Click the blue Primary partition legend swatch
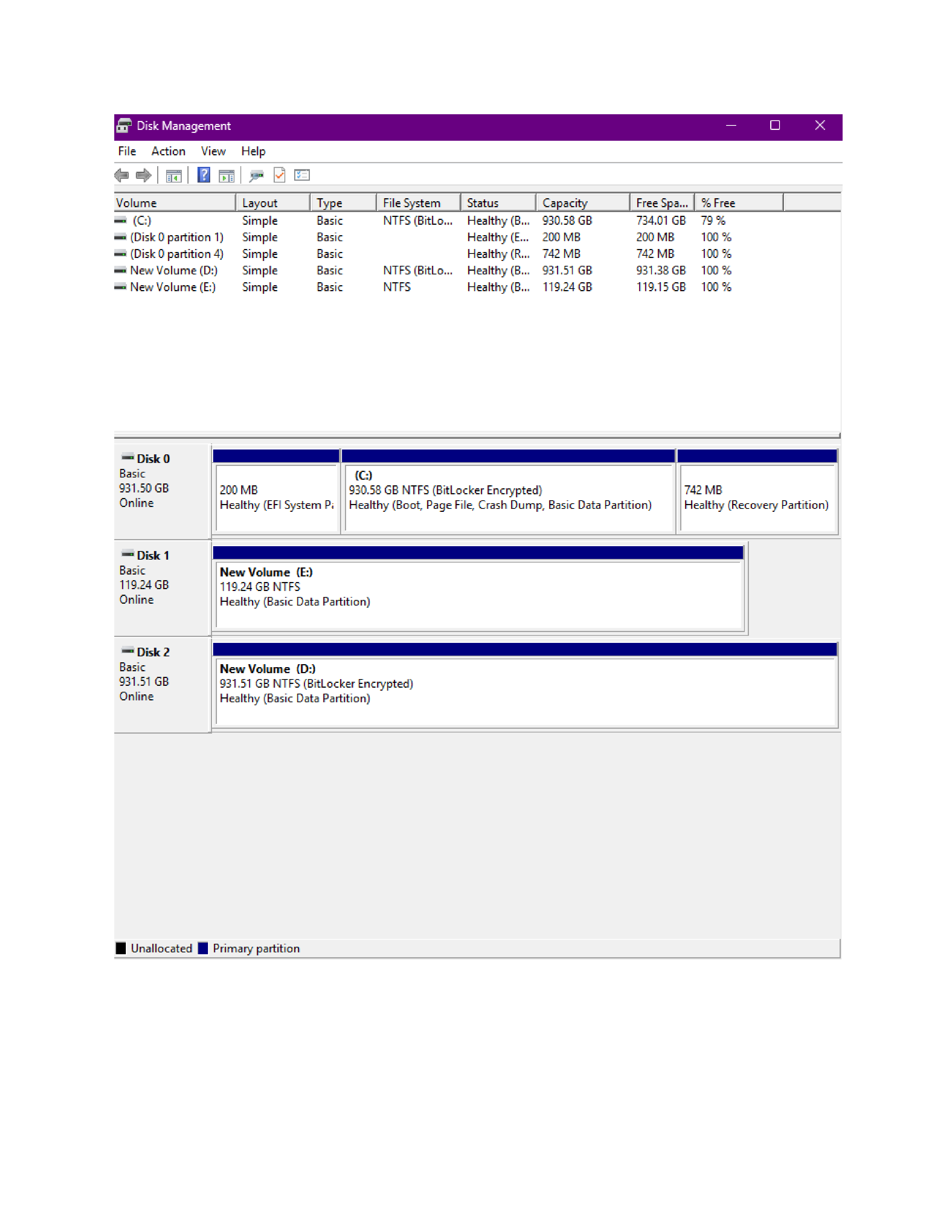This screenshot has width=952, height=1232. pos(203,949)
